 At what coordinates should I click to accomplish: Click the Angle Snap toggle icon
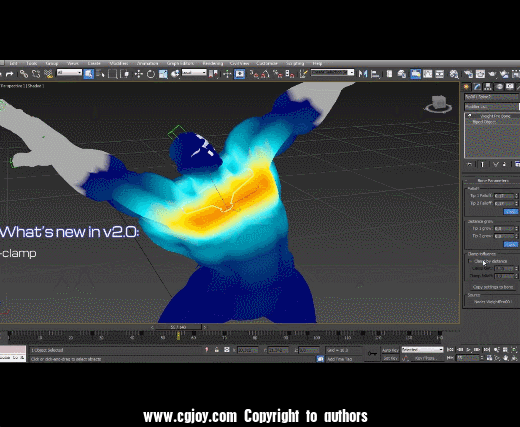pyautogui.click(x=265, y=74)
